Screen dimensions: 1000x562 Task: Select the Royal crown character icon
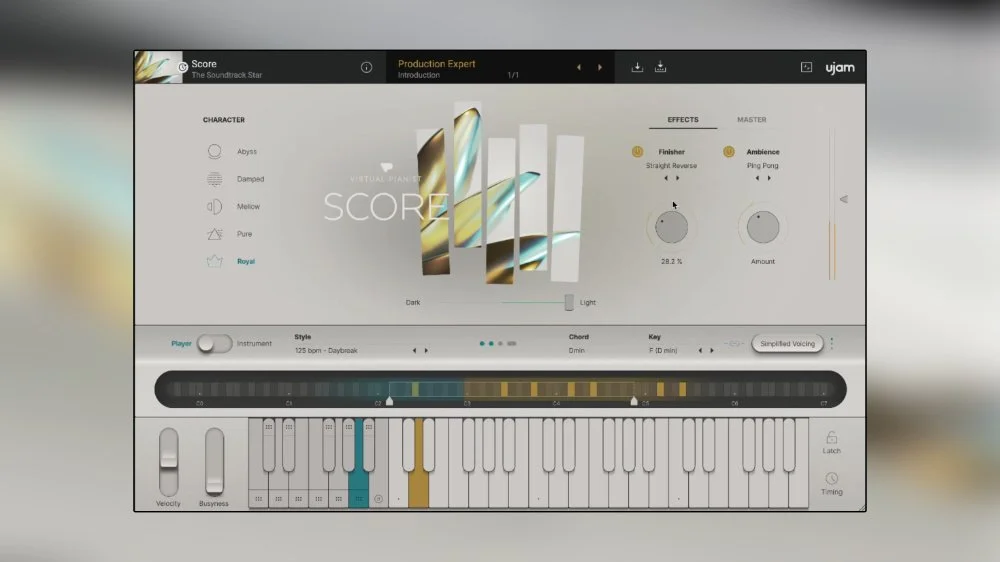click(x=214, y=261)
